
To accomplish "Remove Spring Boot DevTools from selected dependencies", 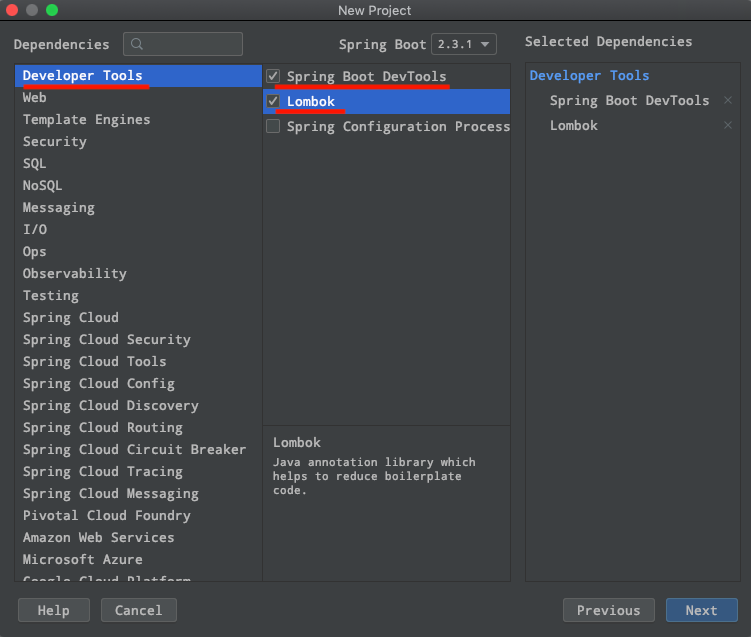I will point(728,100).
